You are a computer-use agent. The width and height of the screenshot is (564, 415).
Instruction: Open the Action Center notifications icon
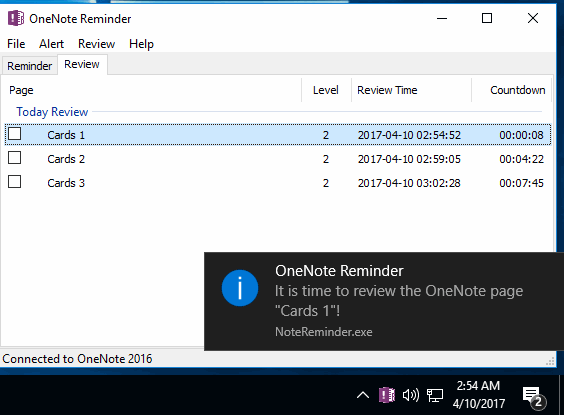tap(534, 397)
